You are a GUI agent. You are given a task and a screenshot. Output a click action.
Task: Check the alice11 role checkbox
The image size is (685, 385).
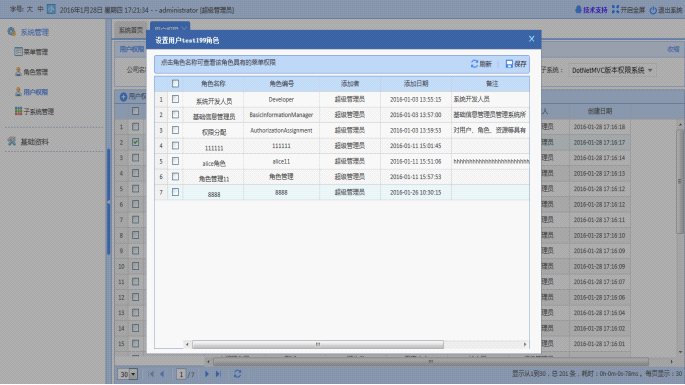coord(175,161)
